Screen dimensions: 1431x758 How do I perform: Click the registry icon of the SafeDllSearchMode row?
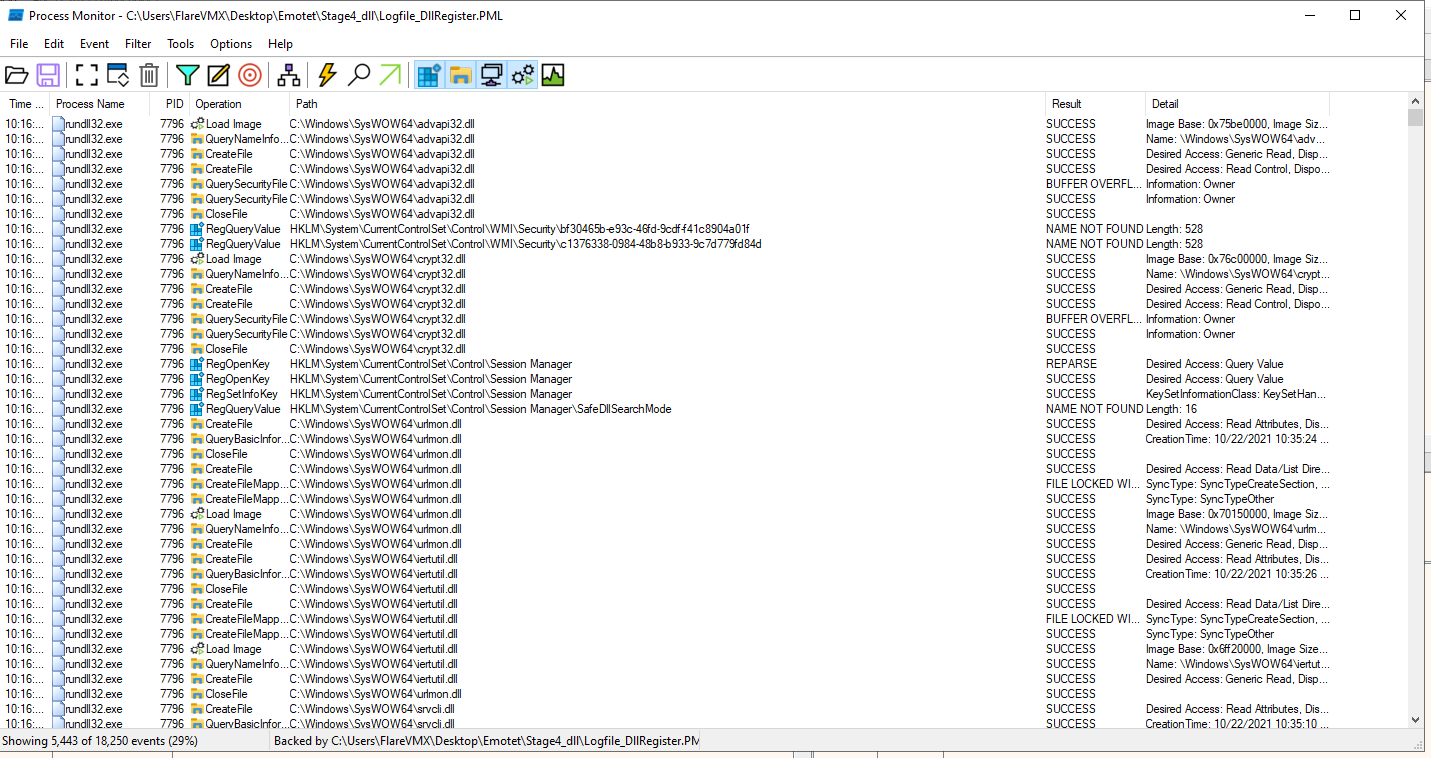click(x=197, y=409)
